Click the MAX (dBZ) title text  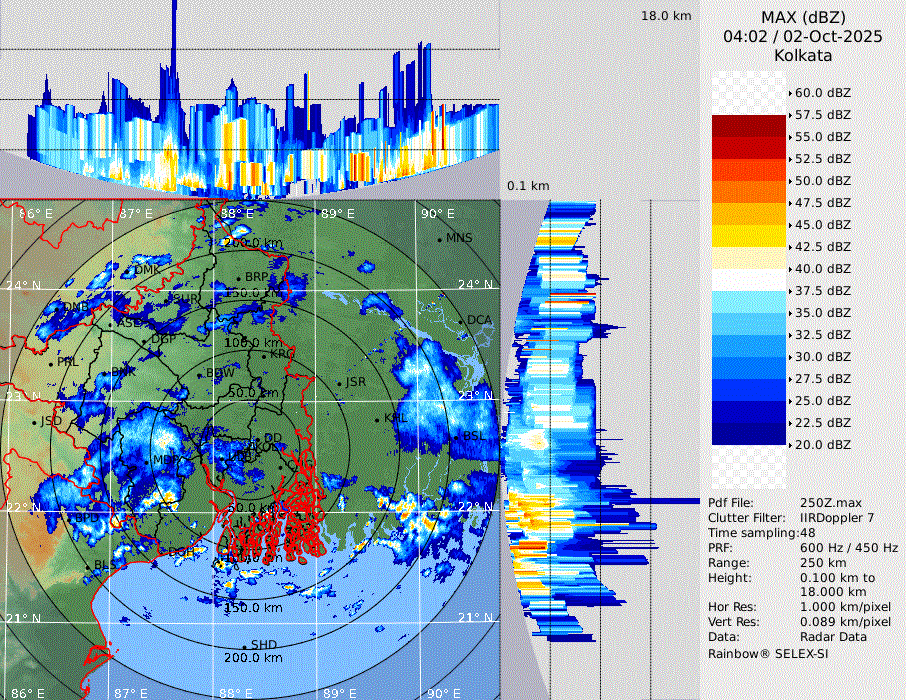point(803,17)
